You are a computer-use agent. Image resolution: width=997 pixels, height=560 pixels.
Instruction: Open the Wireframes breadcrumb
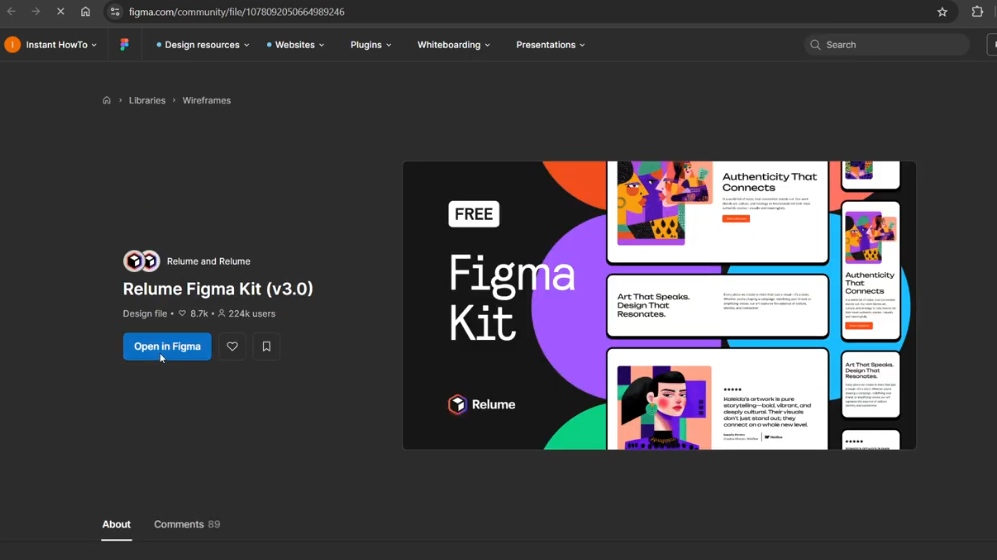coord(207,100)
